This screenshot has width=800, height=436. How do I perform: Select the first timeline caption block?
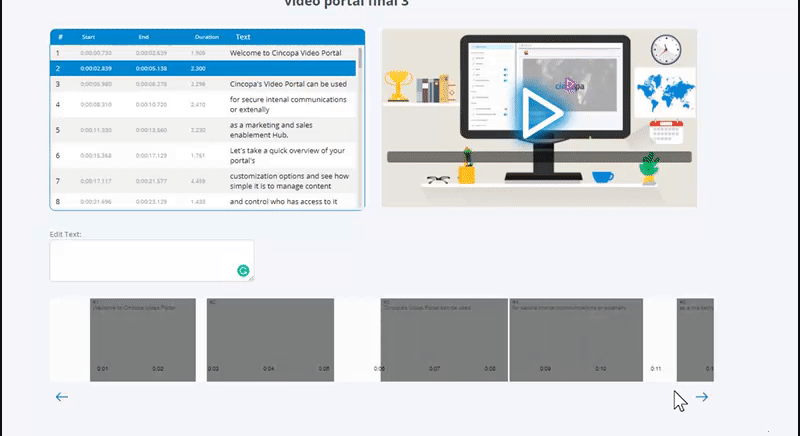142,339
